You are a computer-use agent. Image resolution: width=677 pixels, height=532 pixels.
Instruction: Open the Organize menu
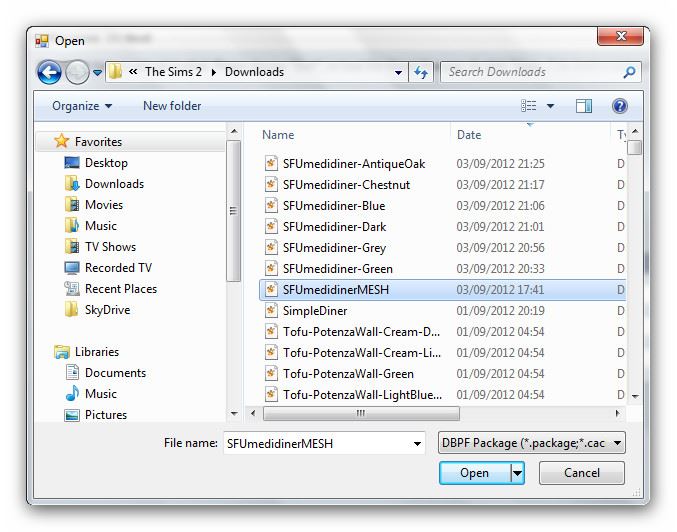click(x=82, y=106)
